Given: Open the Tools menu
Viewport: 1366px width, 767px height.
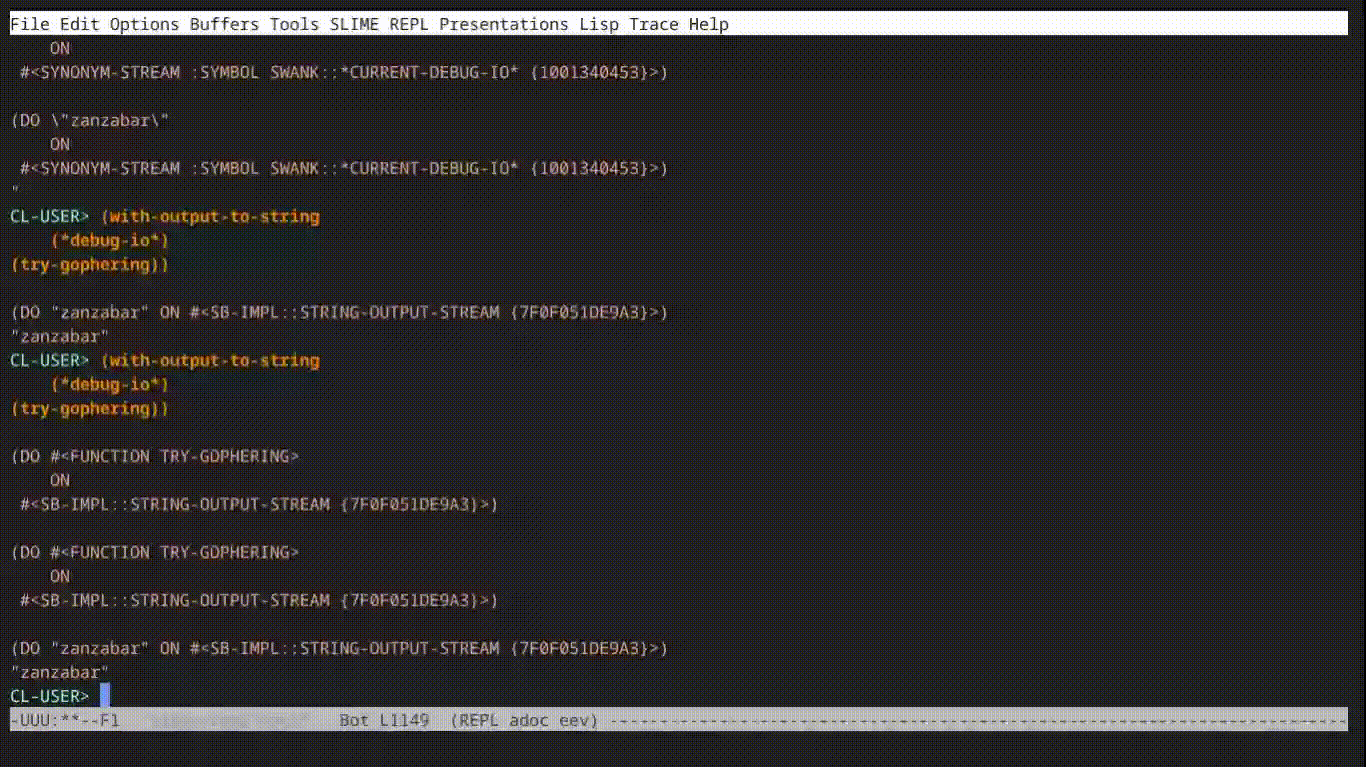Looking at the screenshot, I should pyautogui.click(x=294, y=24).
